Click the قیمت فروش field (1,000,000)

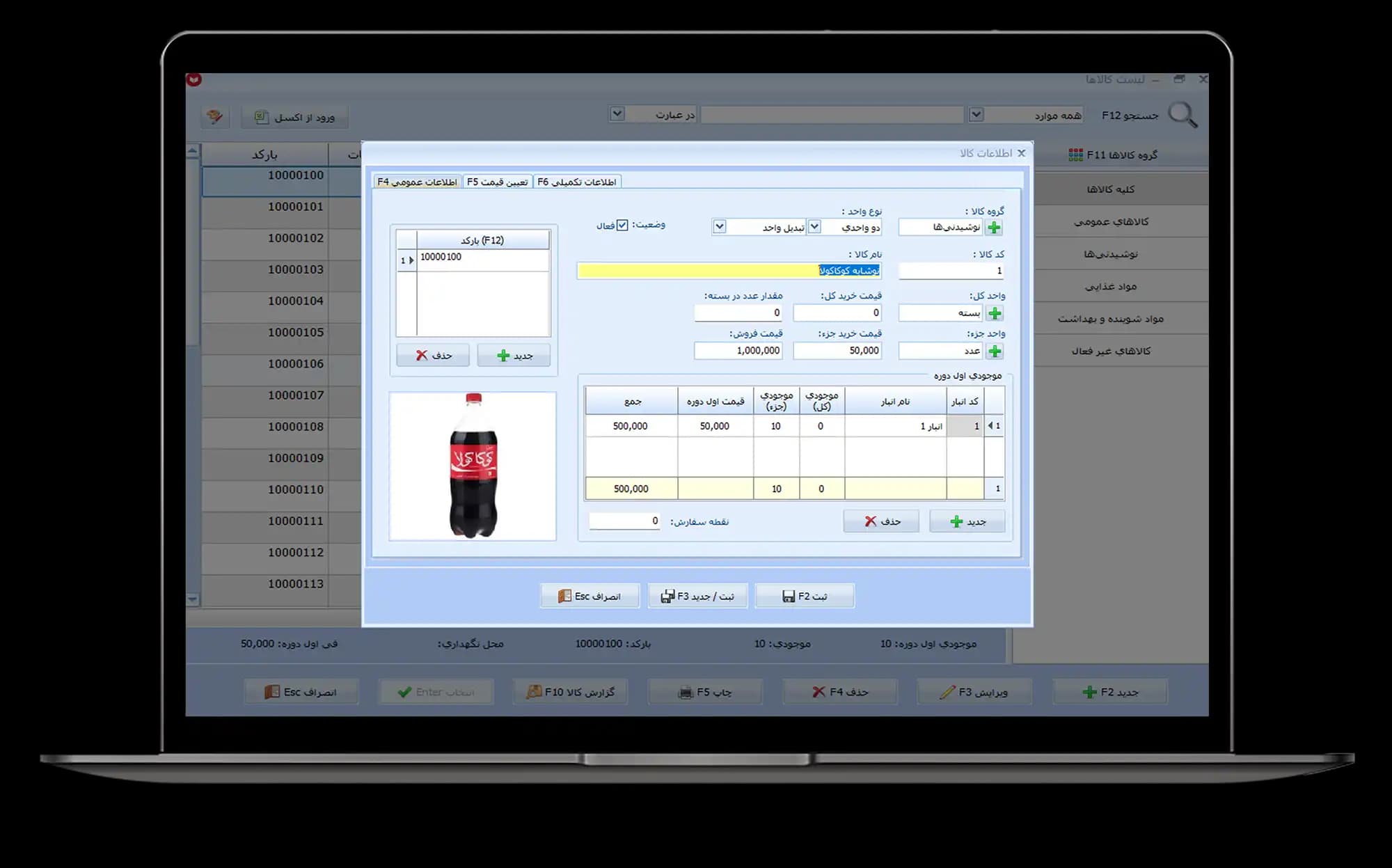click(738, 351)
